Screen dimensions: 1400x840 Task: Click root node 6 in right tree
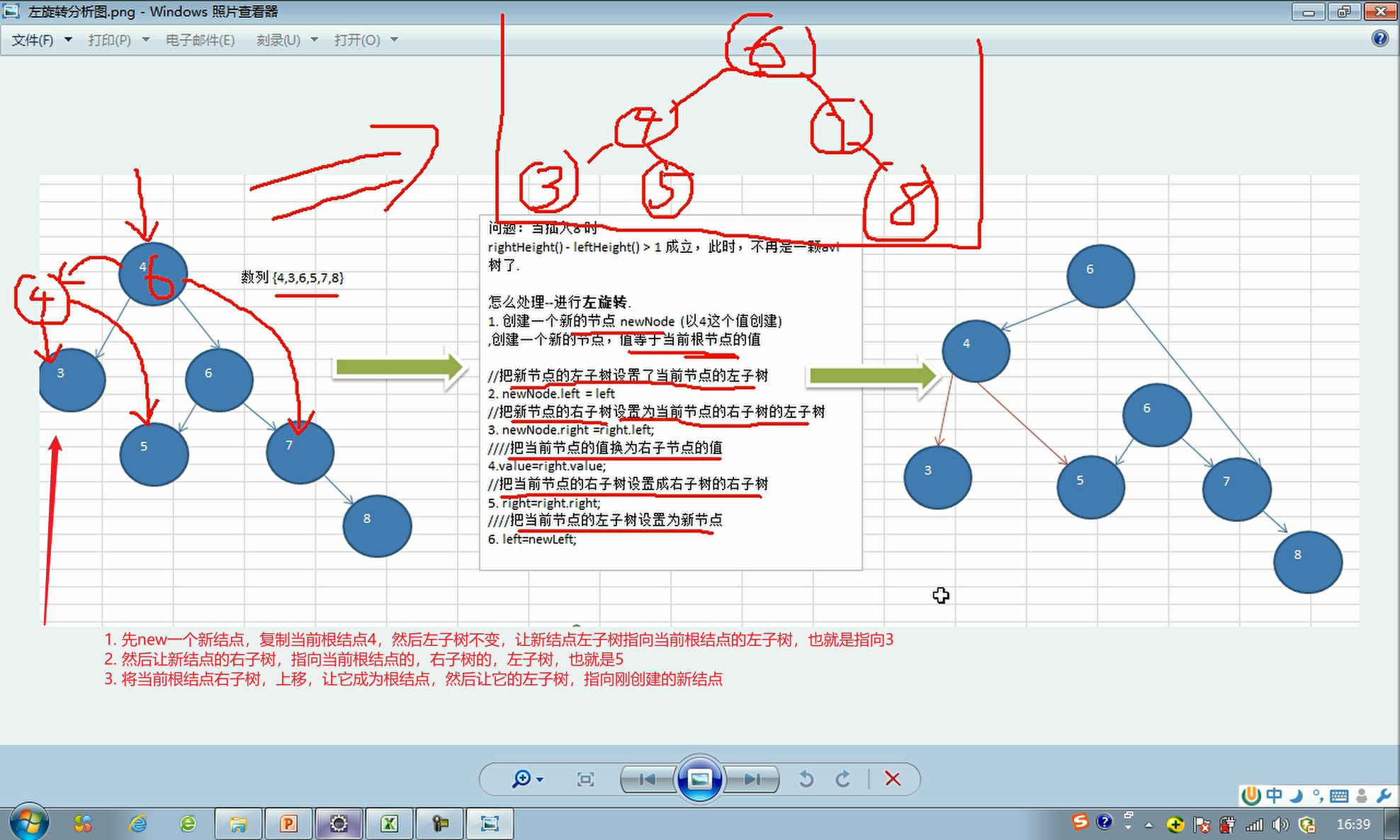(1100, 276)
